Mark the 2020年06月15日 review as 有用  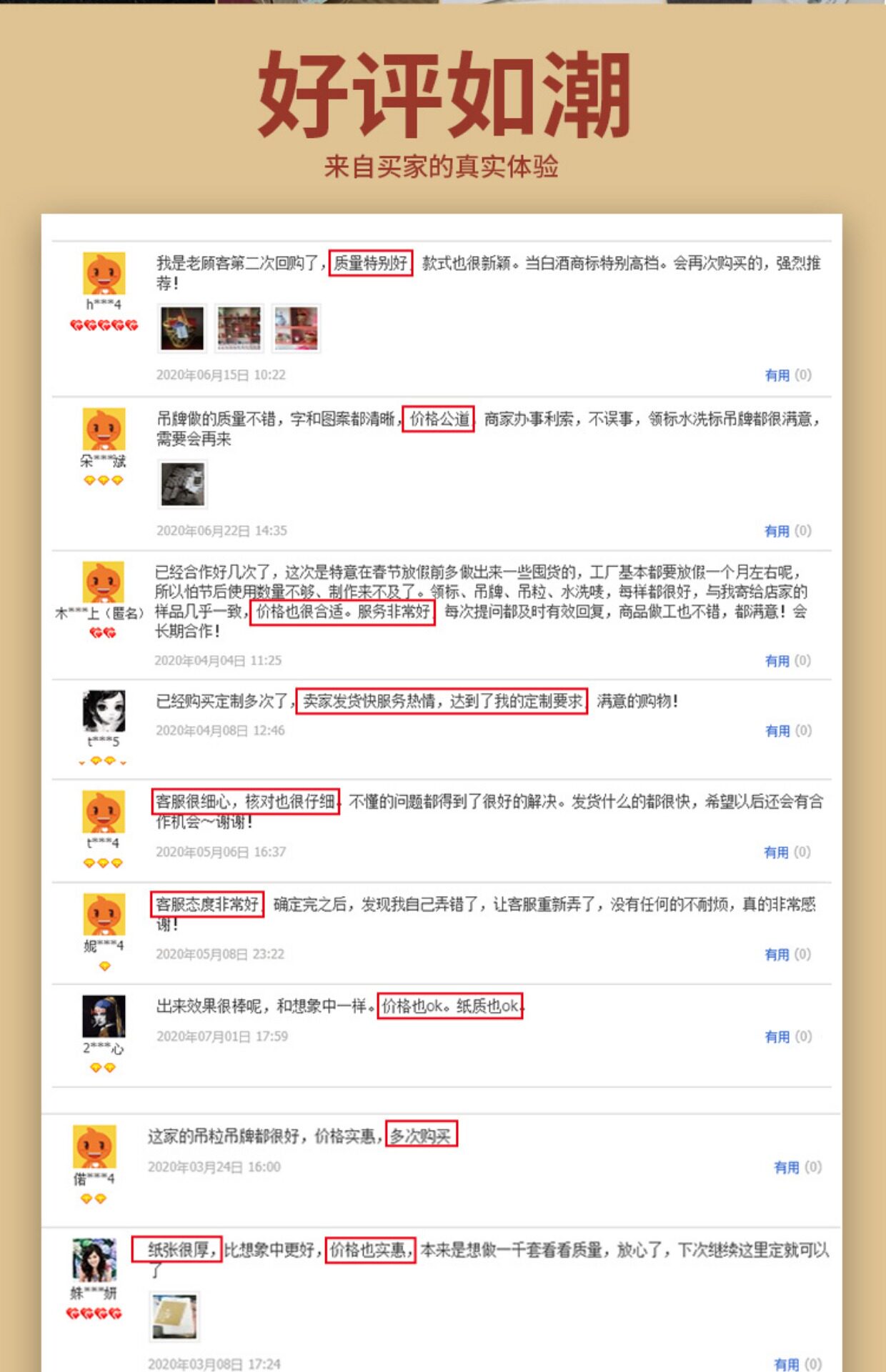777,375
